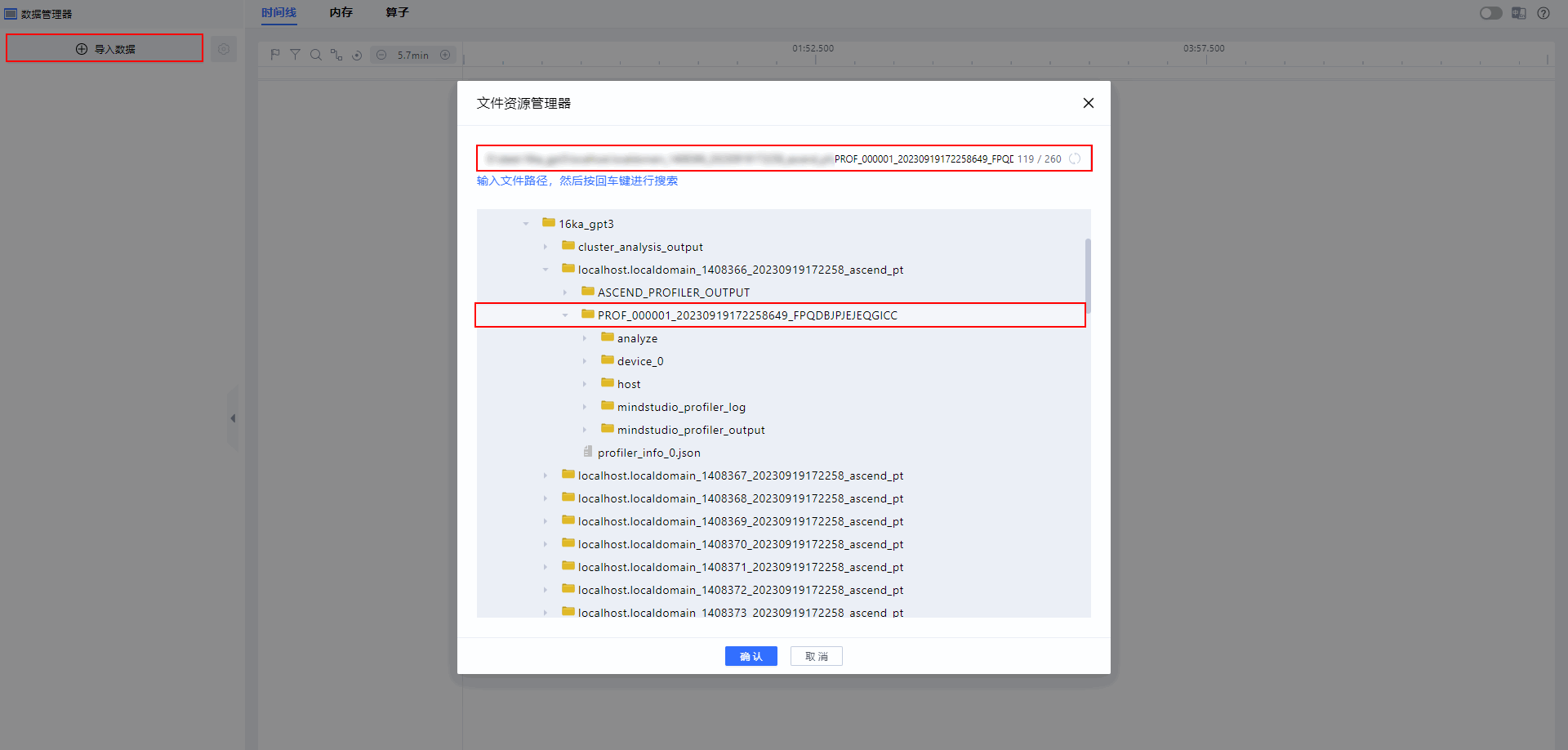Expand the mindstudio_profiler_output folder arrow

[585, 430]
